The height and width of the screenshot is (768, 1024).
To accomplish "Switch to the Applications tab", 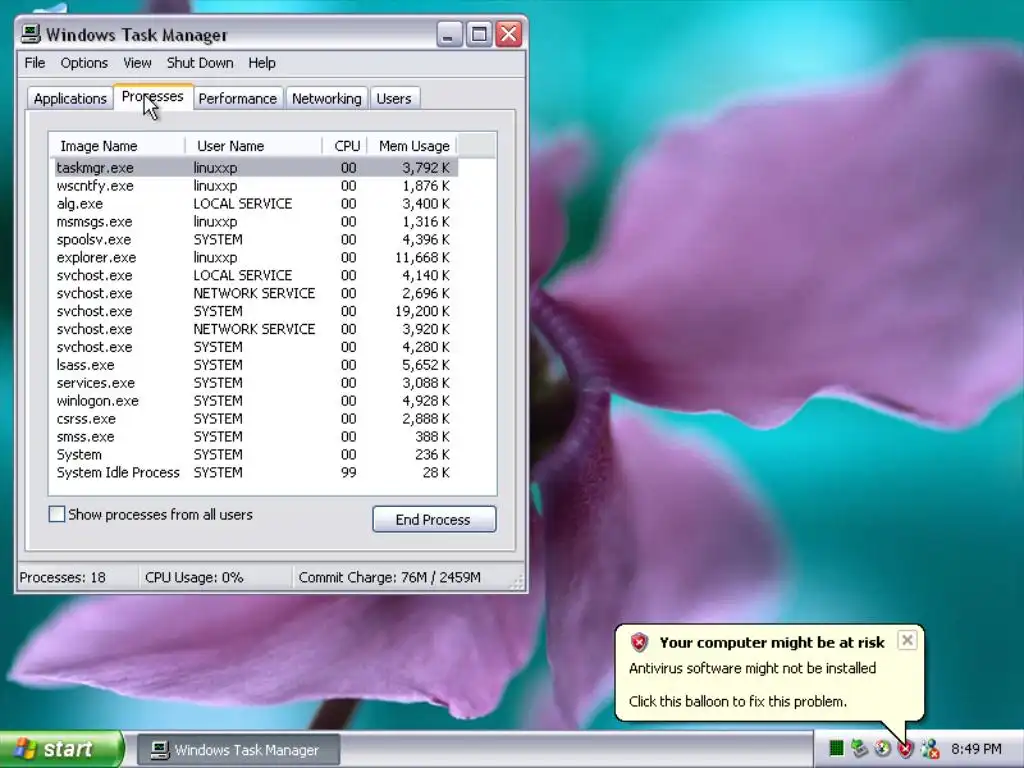I will click(70, 99).
